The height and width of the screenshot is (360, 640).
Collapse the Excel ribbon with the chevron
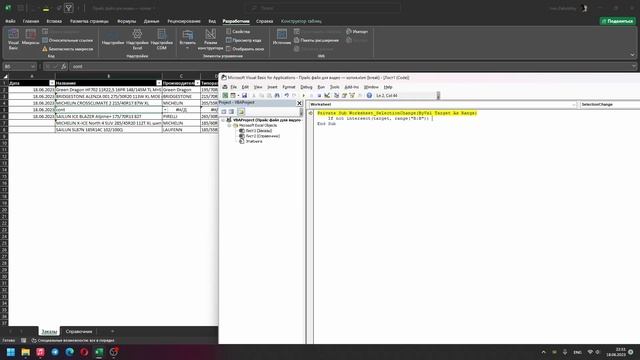(x=632, y=55)
